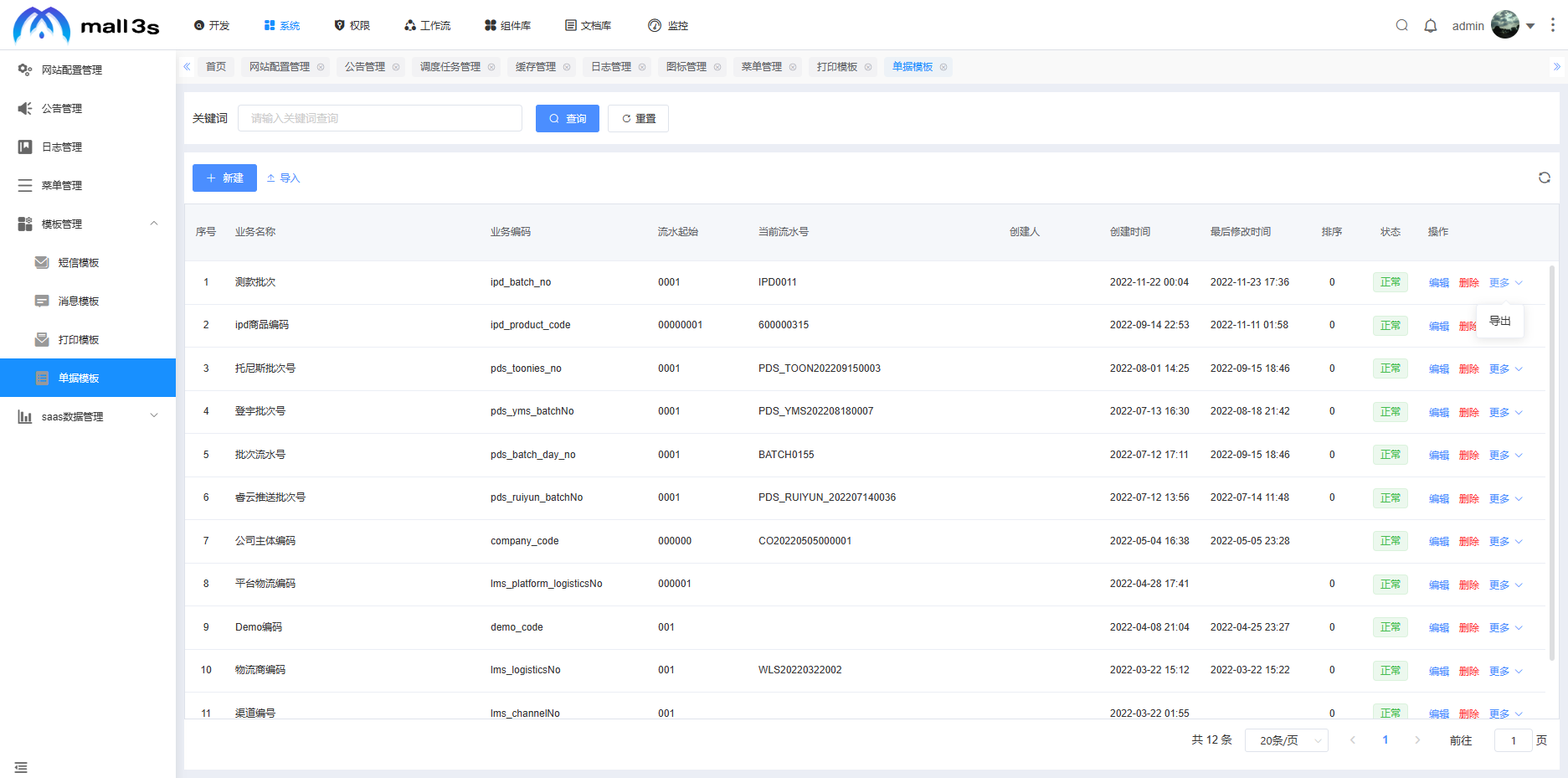Open the 权限 top menu
Image resolution: width=1568 pixels, height=778 pixels.
pyautogui.click(x=352, y=26)
